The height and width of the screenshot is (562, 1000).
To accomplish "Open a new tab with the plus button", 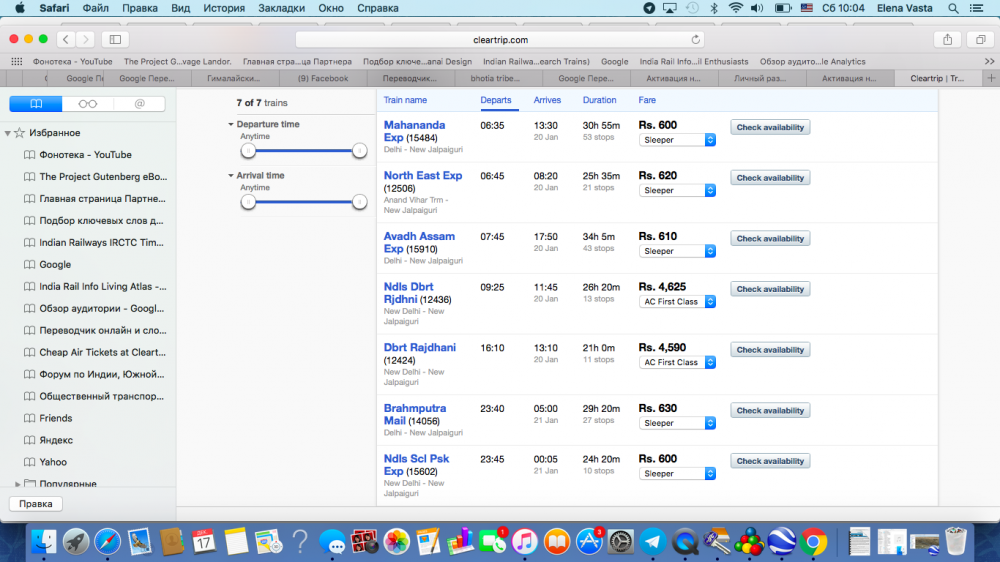I will pyautogui.click(x=990, y=77).
